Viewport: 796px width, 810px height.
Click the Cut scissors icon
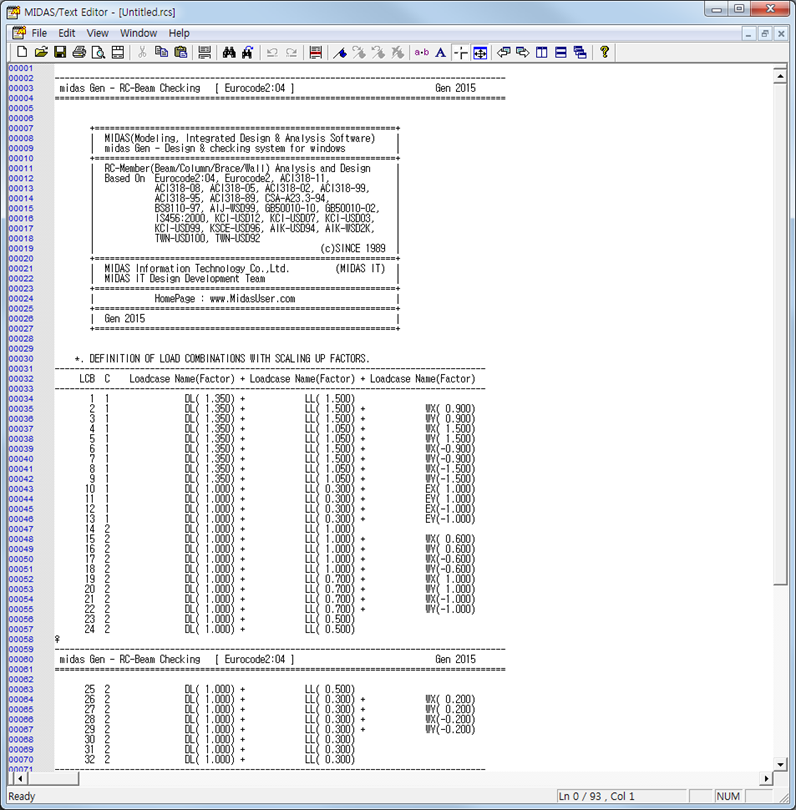pos(142,52)
